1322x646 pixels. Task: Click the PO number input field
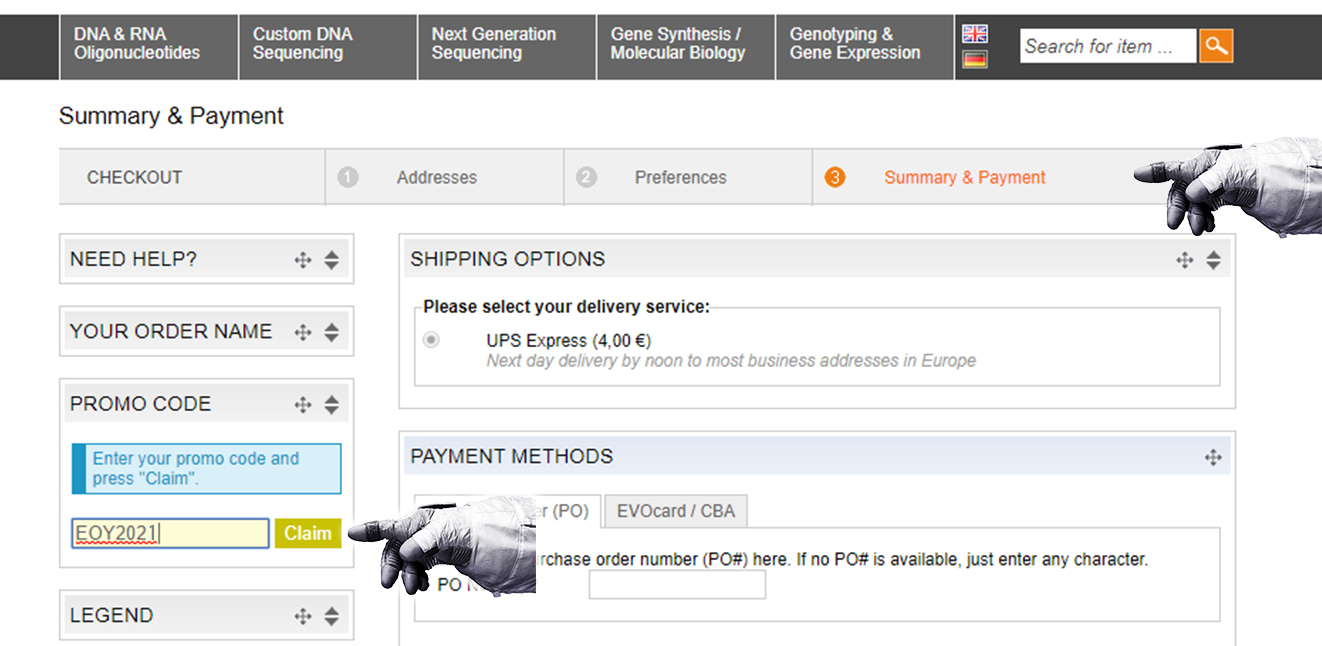click(677, 585)
